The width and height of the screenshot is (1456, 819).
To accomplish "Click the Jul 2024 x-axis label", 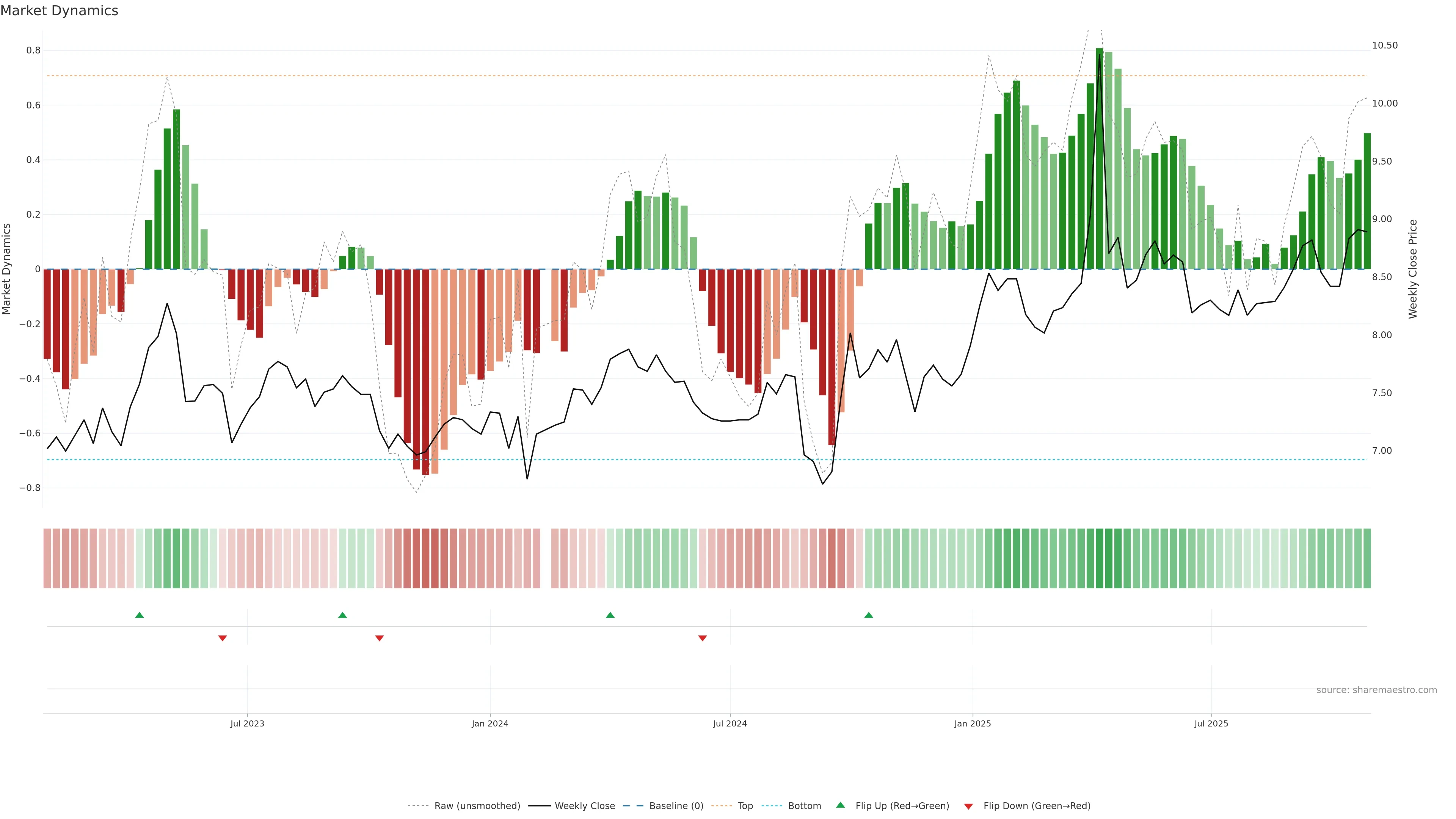I will click(x=730, y=723).
